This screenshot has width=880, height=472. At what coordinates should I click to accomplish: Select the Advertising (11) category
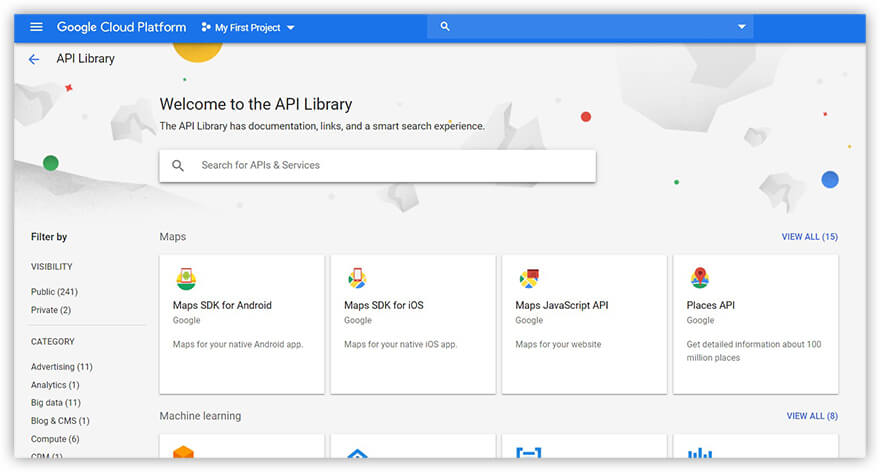pyautogui.click(x=62, y=366)
